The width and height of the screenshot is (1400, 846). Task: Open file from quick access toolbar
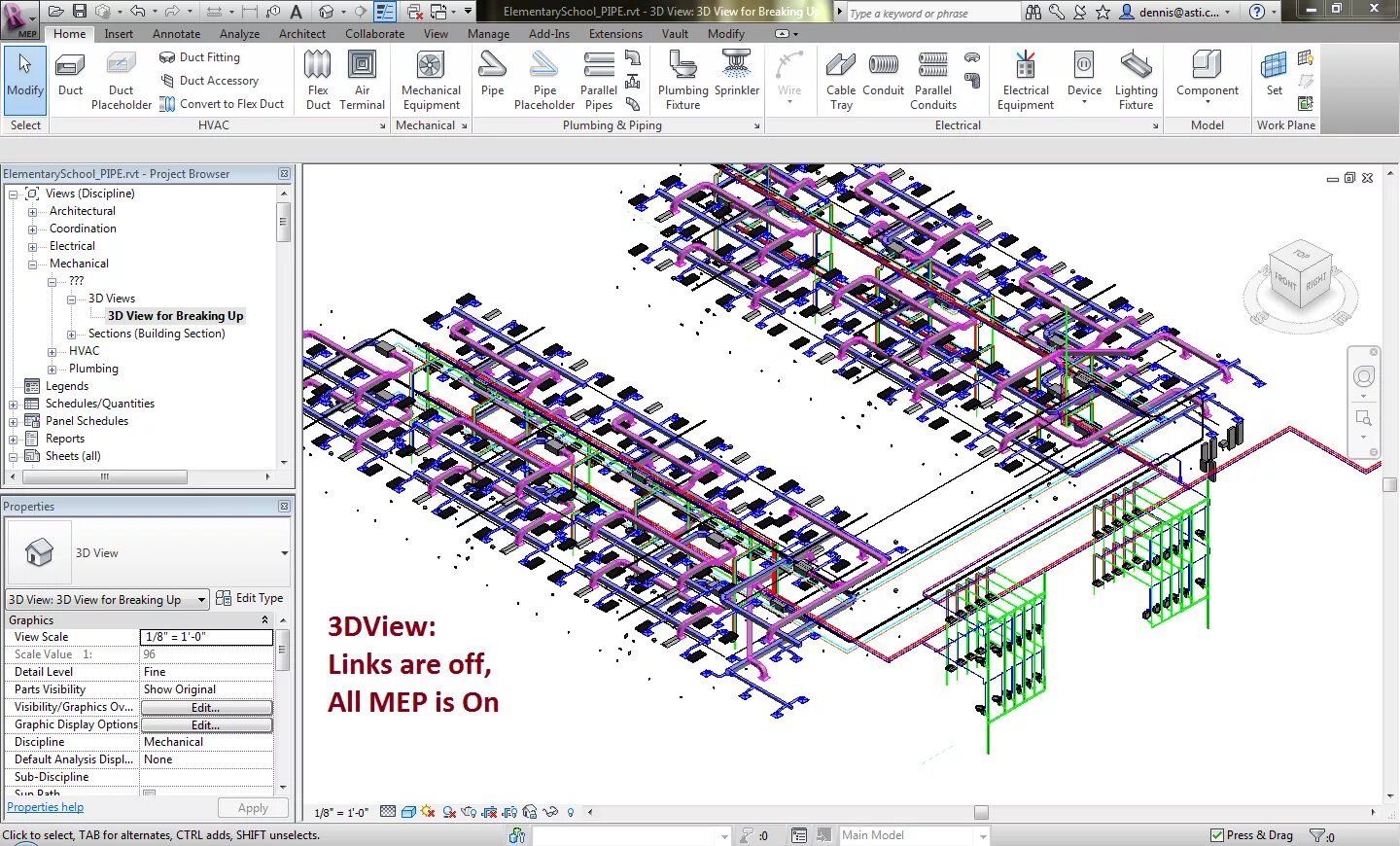55,12
